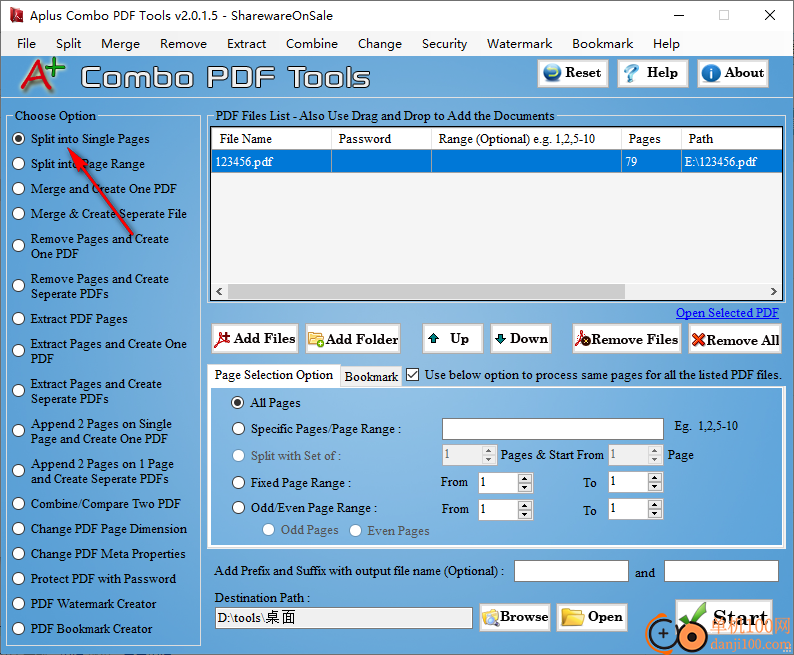Choose Specific Pages/Page Range radio
Viewport: 794px width, 655px height.
coord(239,429)
